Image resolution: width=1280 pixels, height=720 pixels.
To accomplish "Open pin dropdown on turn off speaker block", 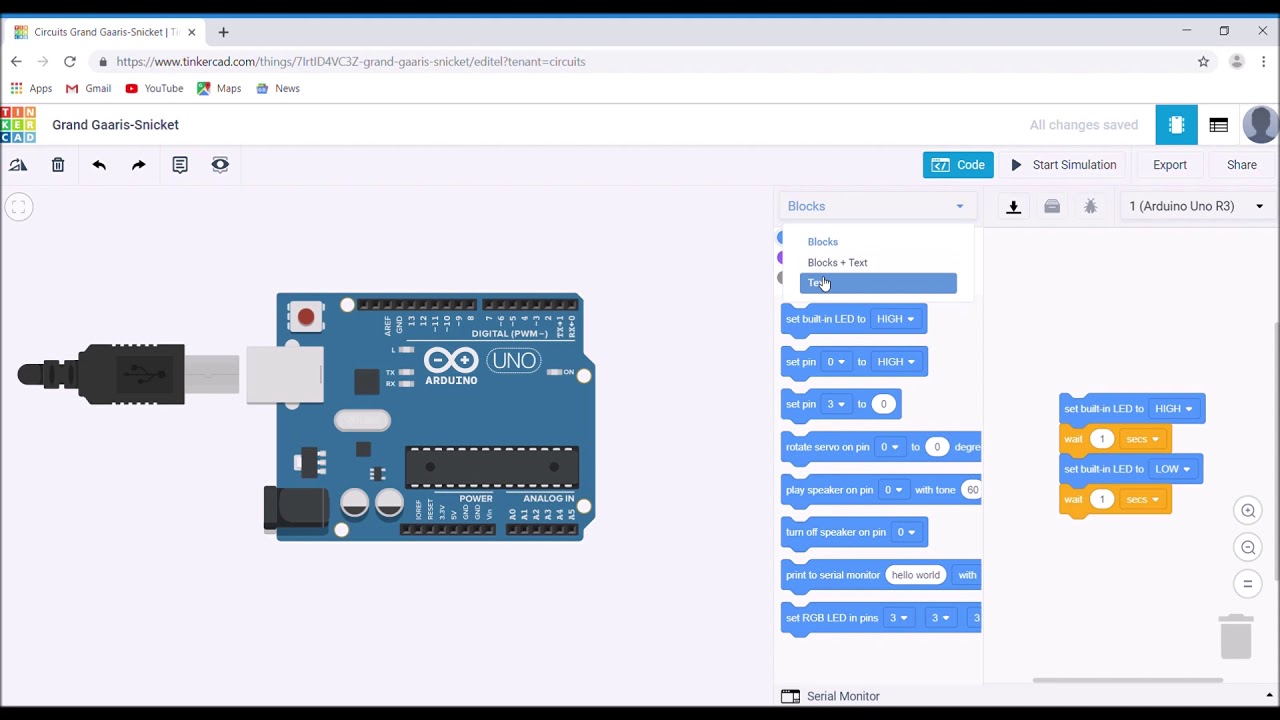I will (x=906, y=532).
